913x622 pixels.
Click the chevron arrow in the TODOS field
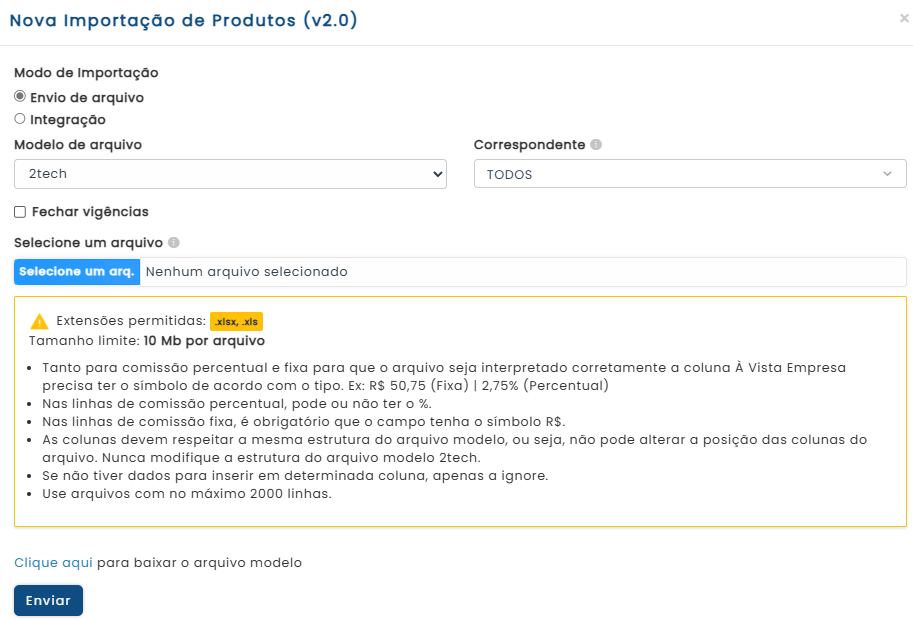tap(887, 174)
